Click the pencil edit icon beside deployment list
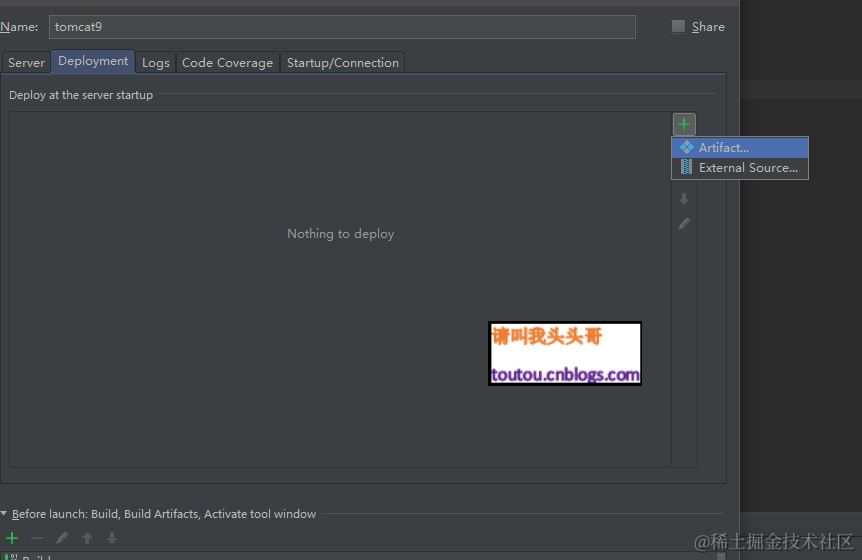The height and width of the screenshot is (560, 862). pos(684,224)
